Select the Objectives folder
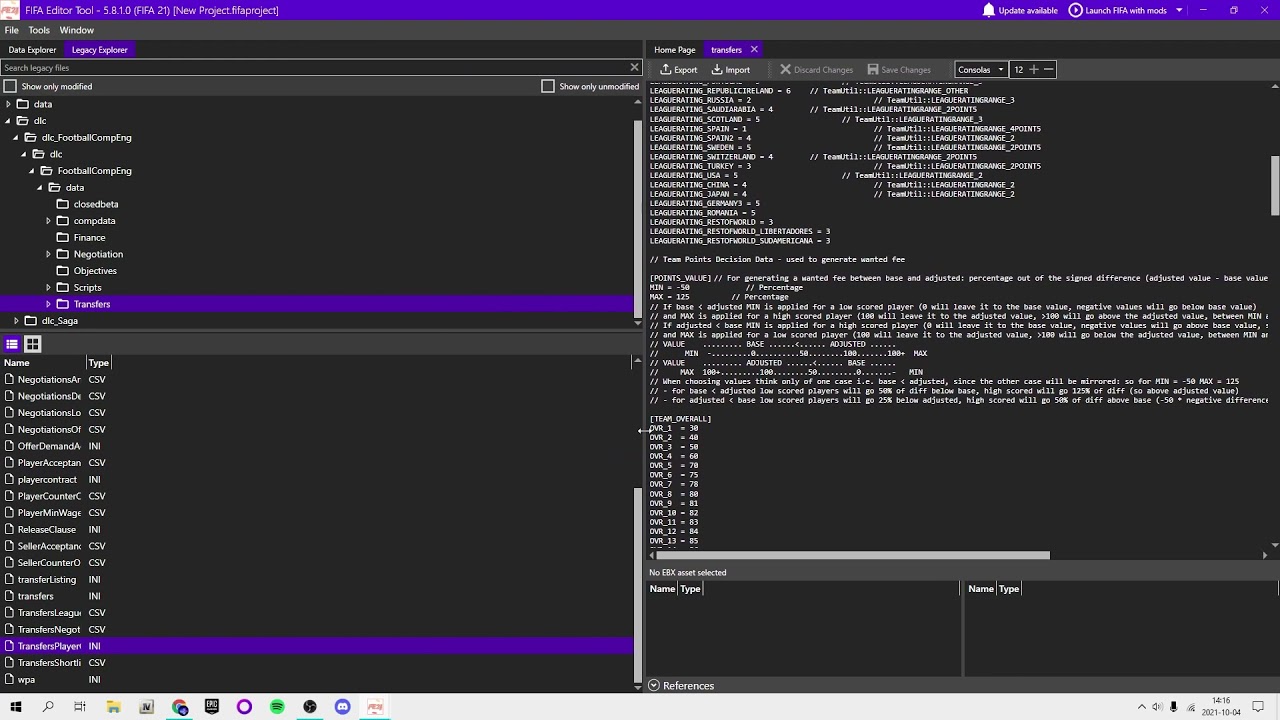 [95, 271]
